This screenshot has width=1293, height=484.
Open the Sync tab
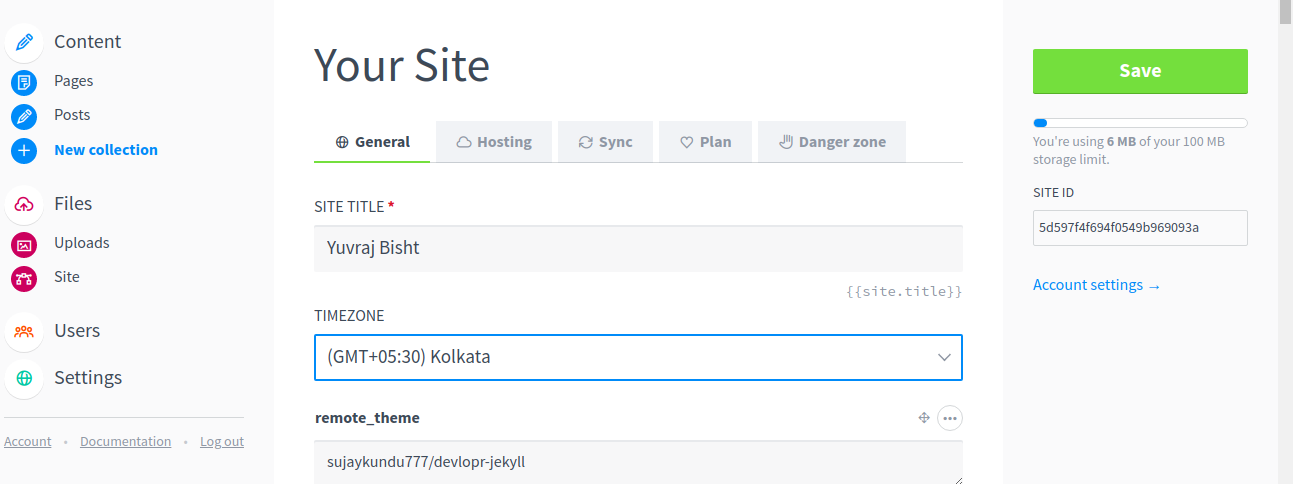(x=605, y=142)
